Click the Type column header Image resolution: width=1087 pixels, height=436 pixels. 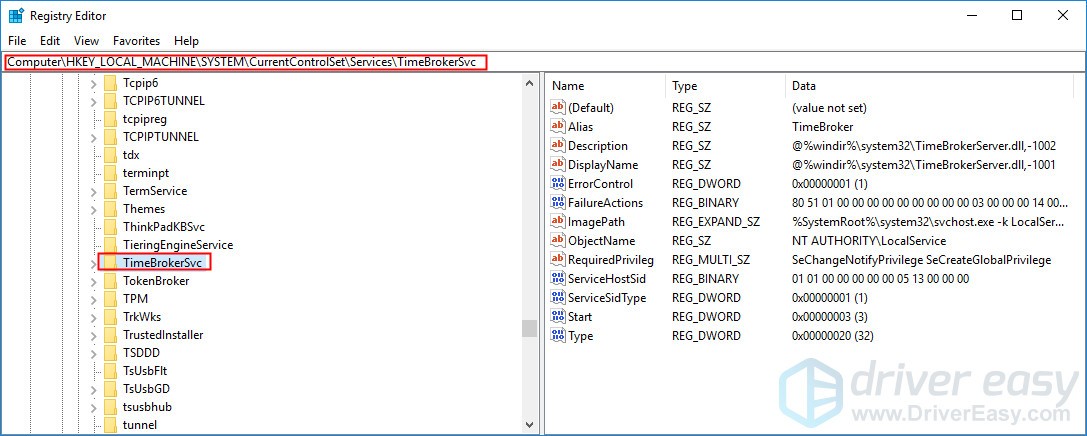[726, 86]
